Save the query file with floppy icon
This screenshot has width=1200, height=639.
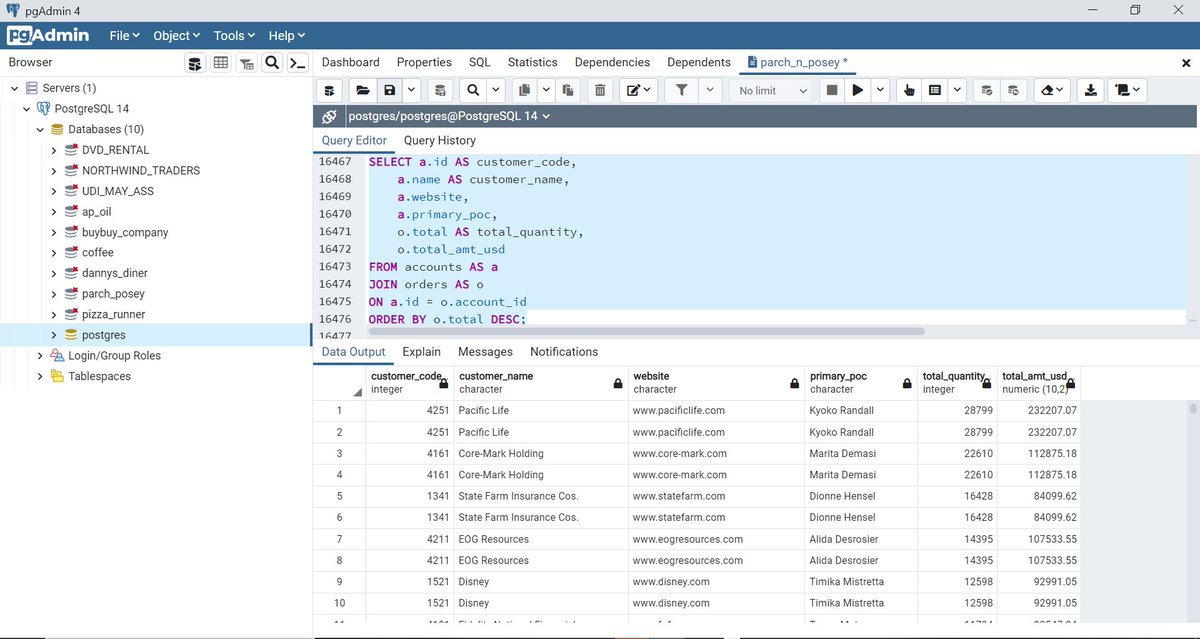pyautogui.click(x=389, y=90)
